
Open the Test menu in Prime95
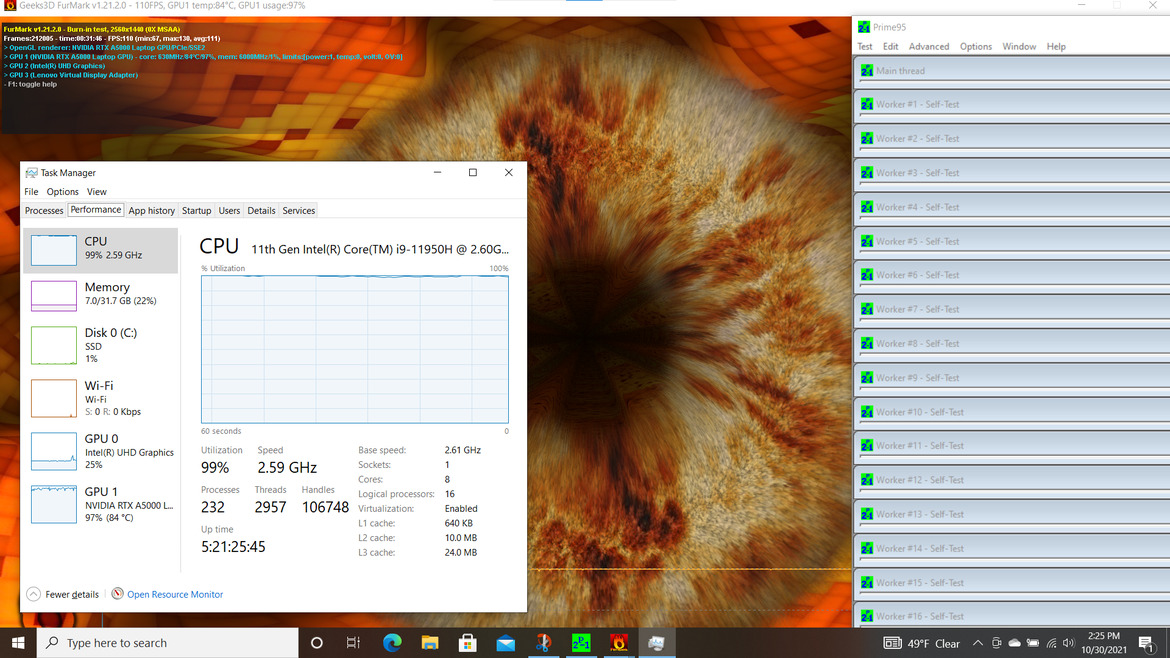[x=865, y=46]
